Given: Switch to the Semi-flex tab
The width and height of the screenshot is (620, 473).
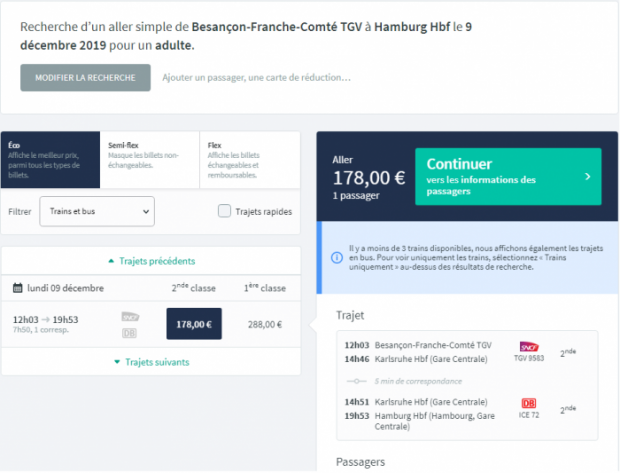Looking at the screenshot, I should [149, 160].
